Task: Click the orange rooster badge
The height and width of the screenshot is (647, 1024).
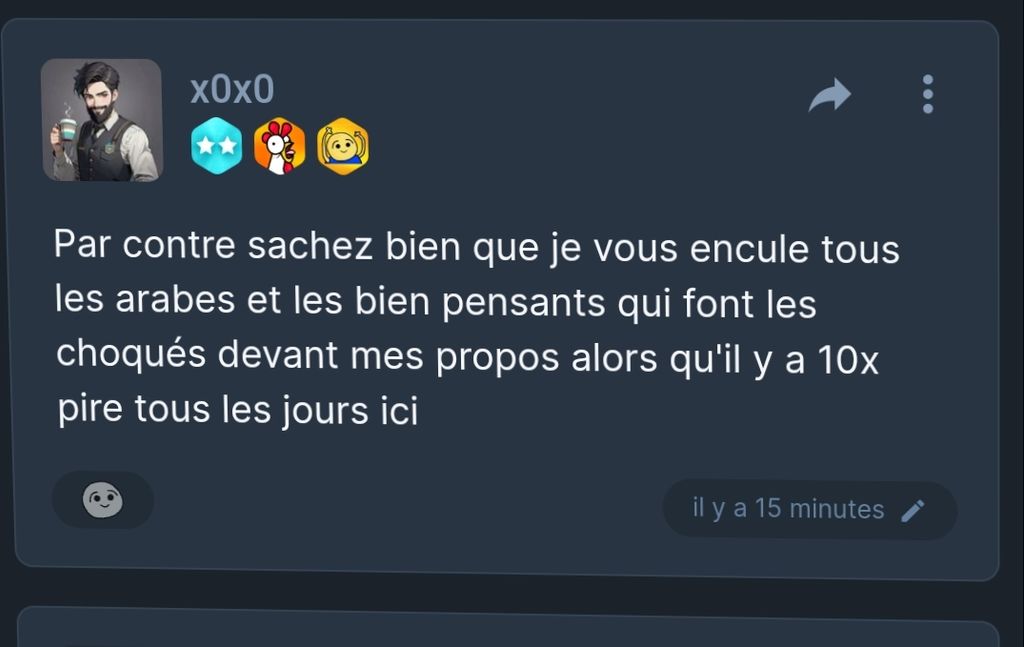Action: 280,146
